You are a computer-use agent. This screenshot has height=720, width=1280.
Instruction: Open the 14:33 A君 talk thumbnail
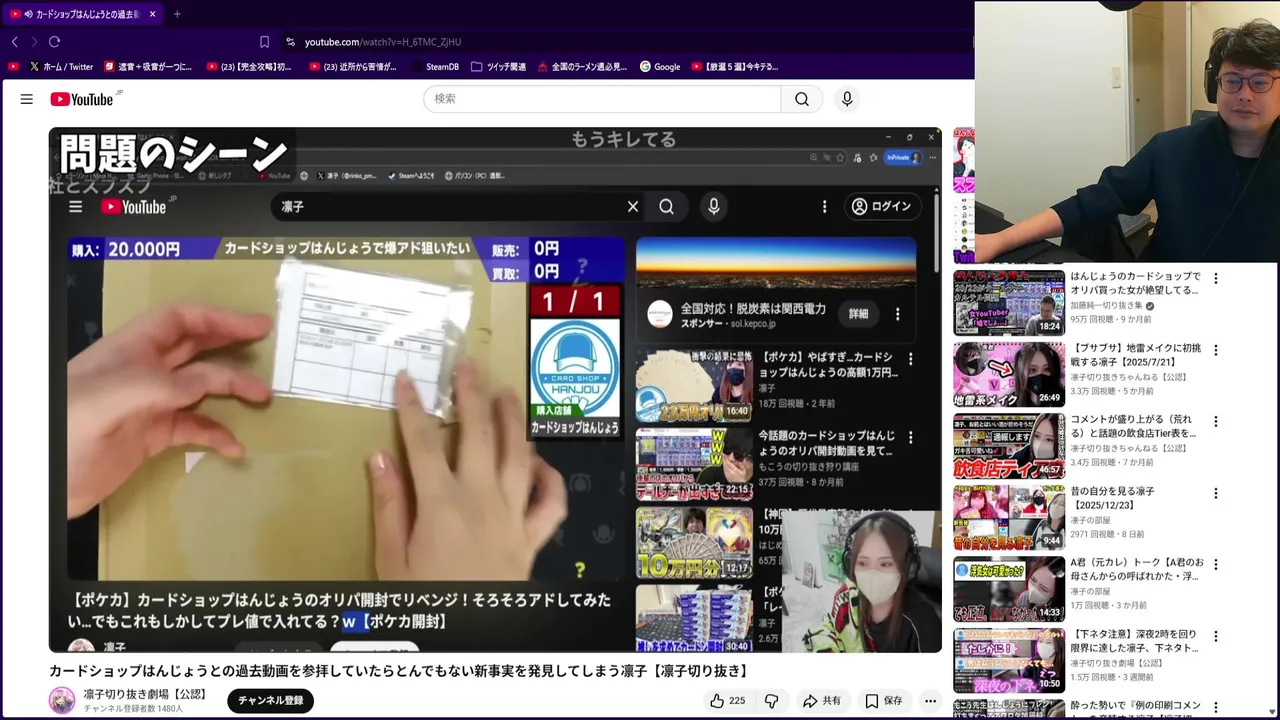[x=1009, y=588]
